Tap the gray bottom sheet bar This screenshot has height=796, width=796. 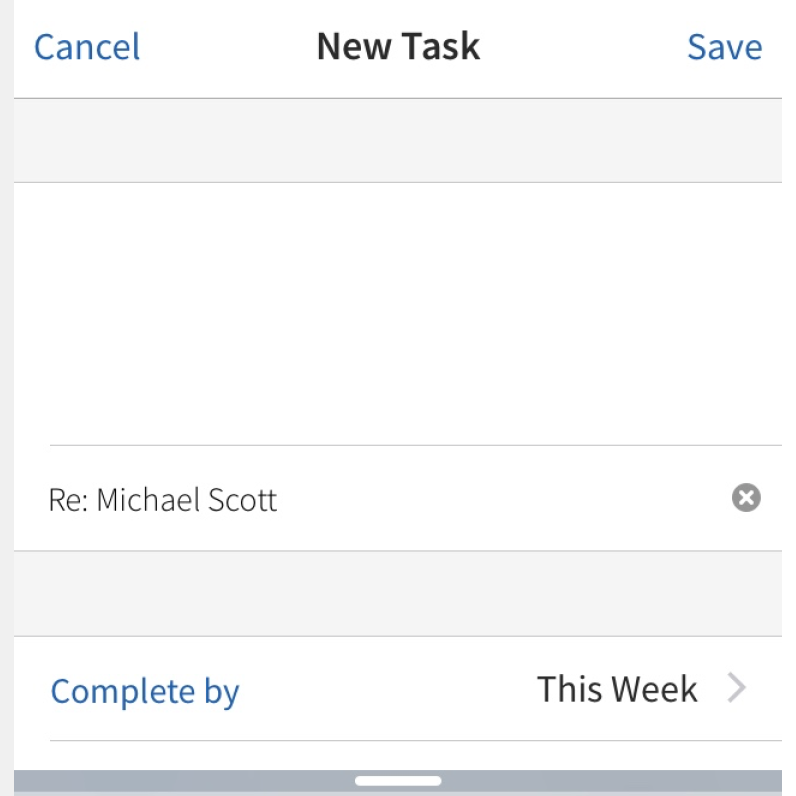[398, 782]
